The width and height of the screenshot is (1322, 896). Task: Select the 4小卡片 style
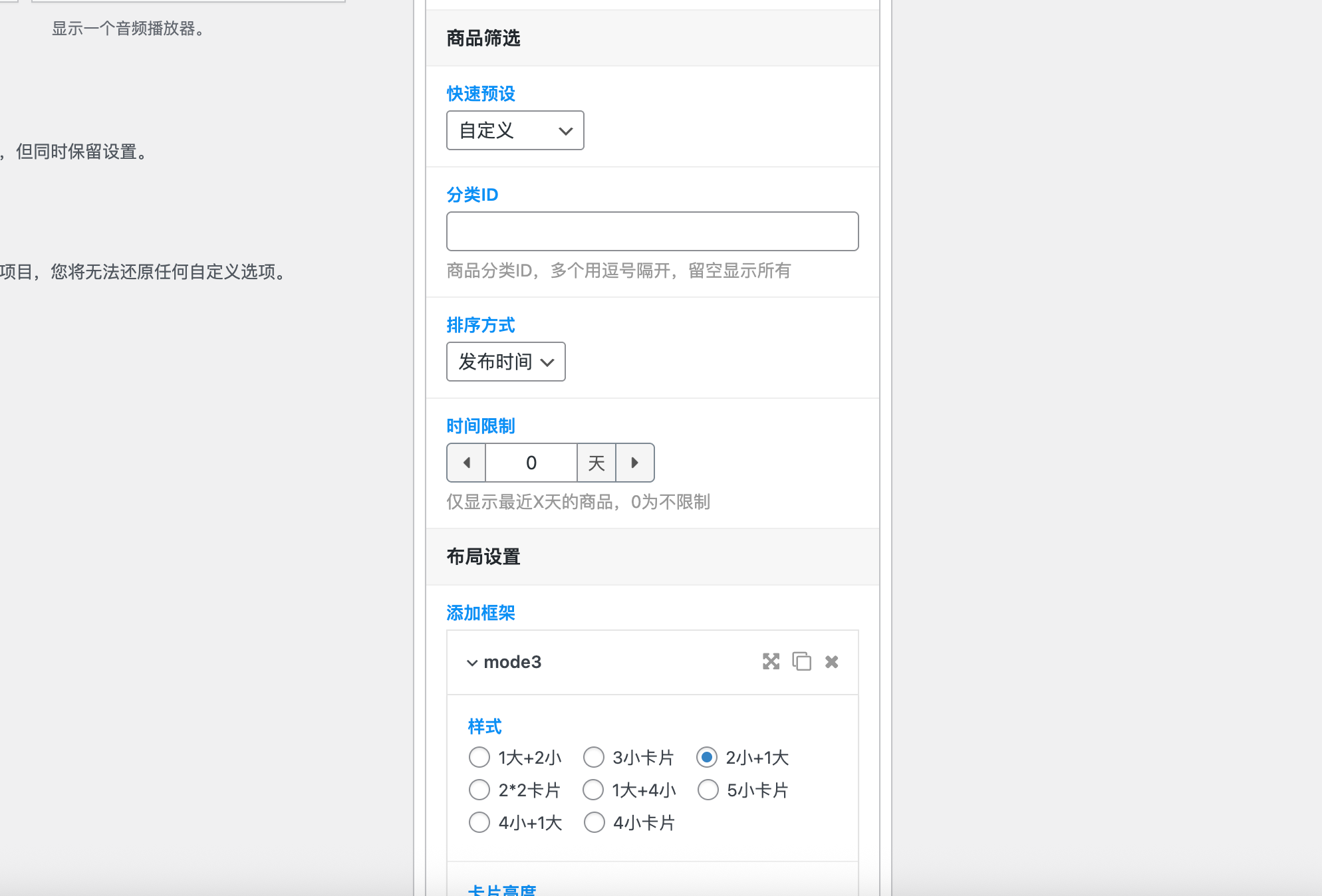(x=594, y=822)
